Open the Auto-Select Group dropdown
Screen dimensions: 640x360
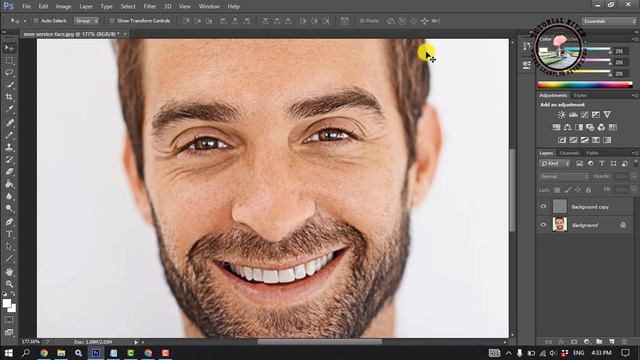click(86, 21)
